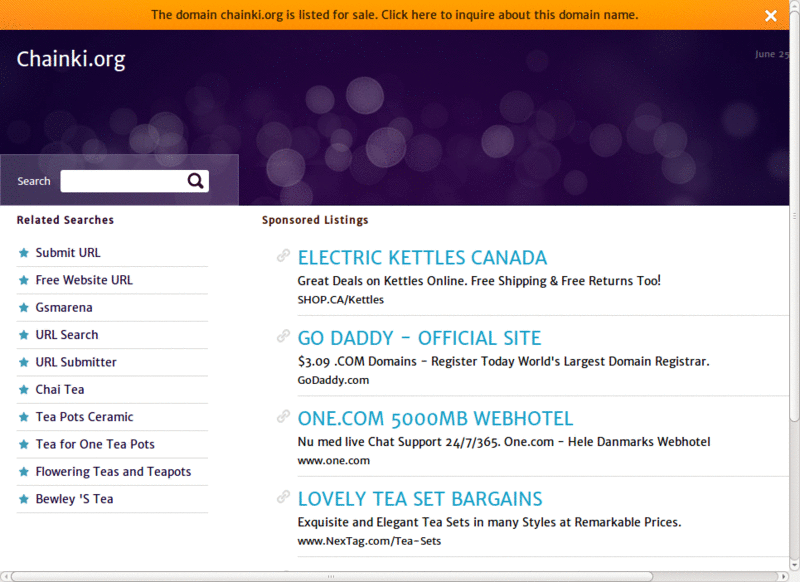Click the $3.09 .COM Domains description

tap(504, 361)
